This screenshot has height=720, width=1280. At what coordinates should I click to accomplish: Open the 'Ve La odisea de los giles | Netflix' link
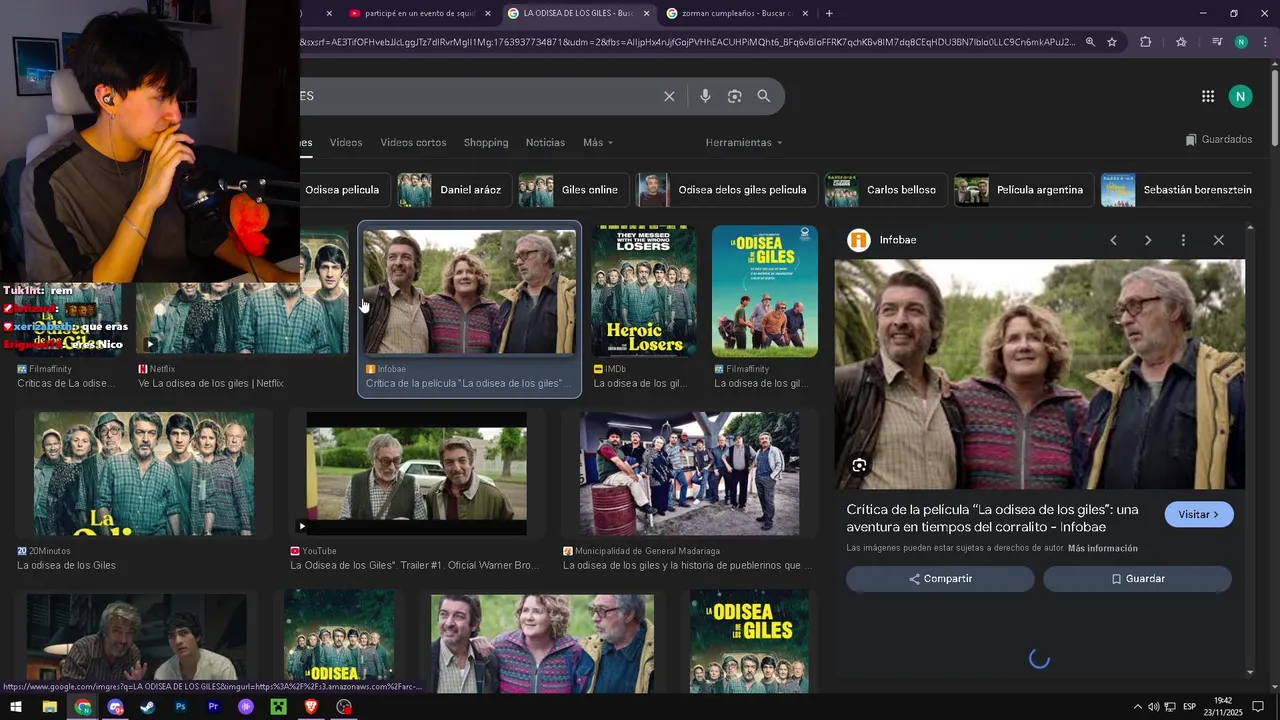[211, 383]
